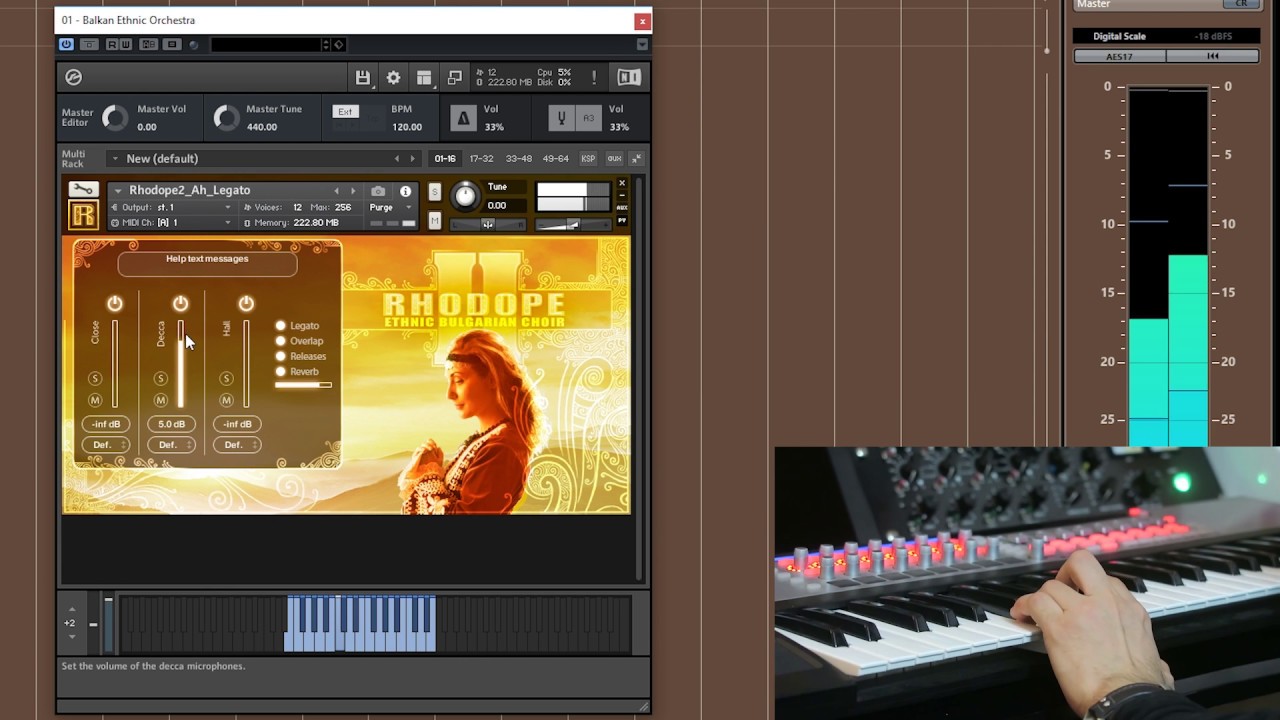
Task: Click the Decca 5.0 dB value field
Action: point(171,424)
